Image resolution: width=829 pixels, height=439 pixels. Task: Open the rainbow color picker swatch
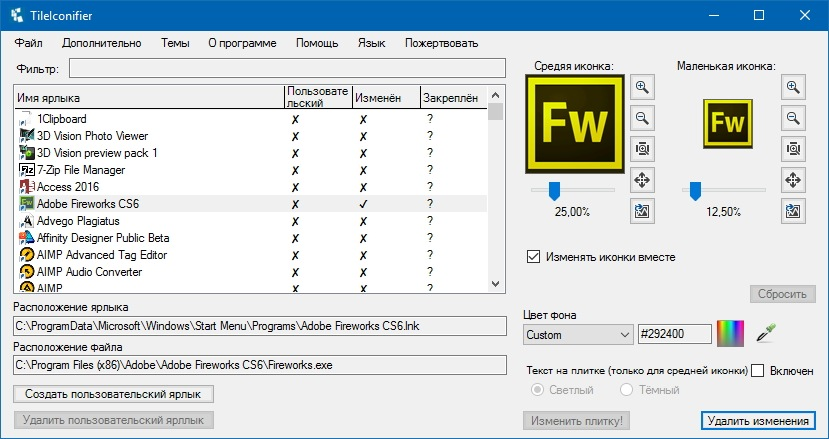(732, 333)
